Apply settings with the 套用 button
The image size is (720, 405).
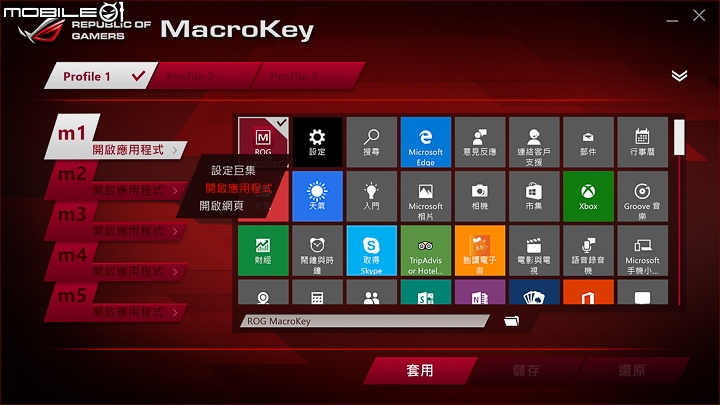(420, 370)
